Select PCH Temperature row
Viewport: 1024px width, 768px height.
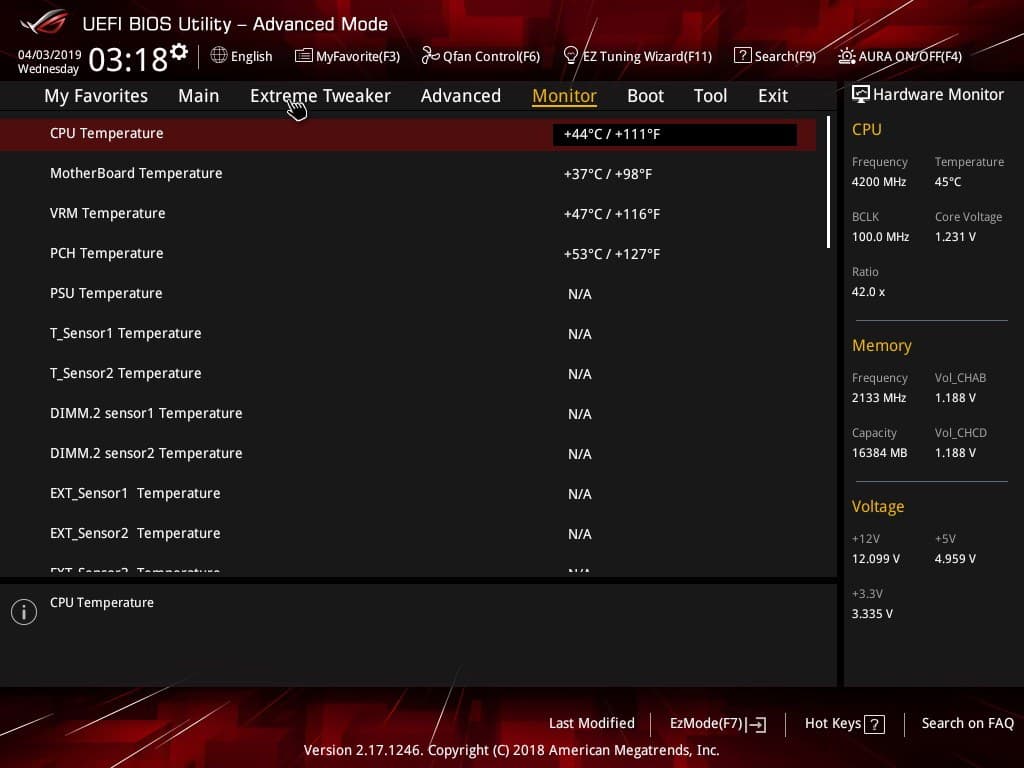click(408, 253)
